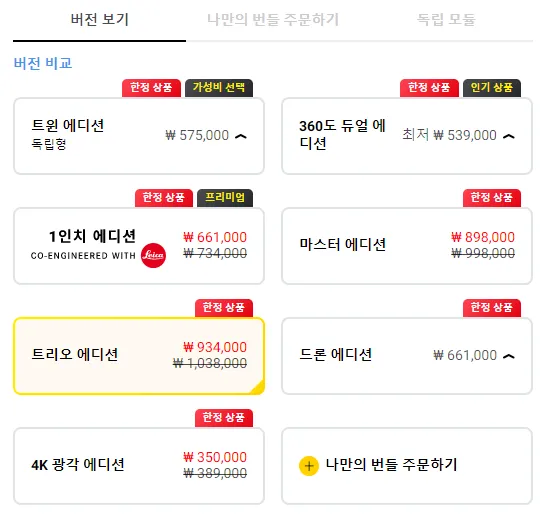
Task: Click the 프리미엄 badge
Action: coord(225,198)
